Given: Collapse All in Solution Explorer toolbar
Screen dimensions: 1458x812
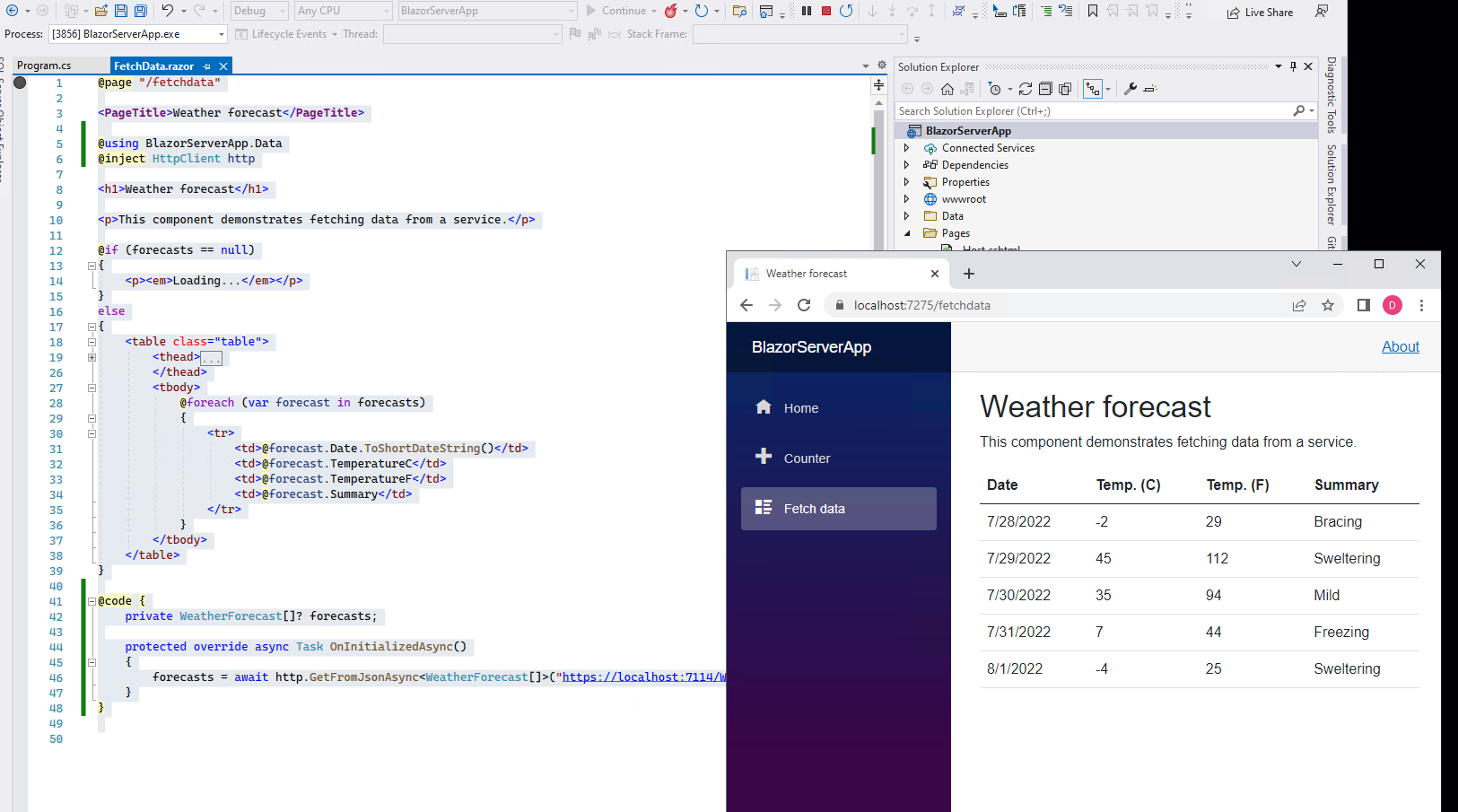Looking at the screenshot, I should [1045, 89].
